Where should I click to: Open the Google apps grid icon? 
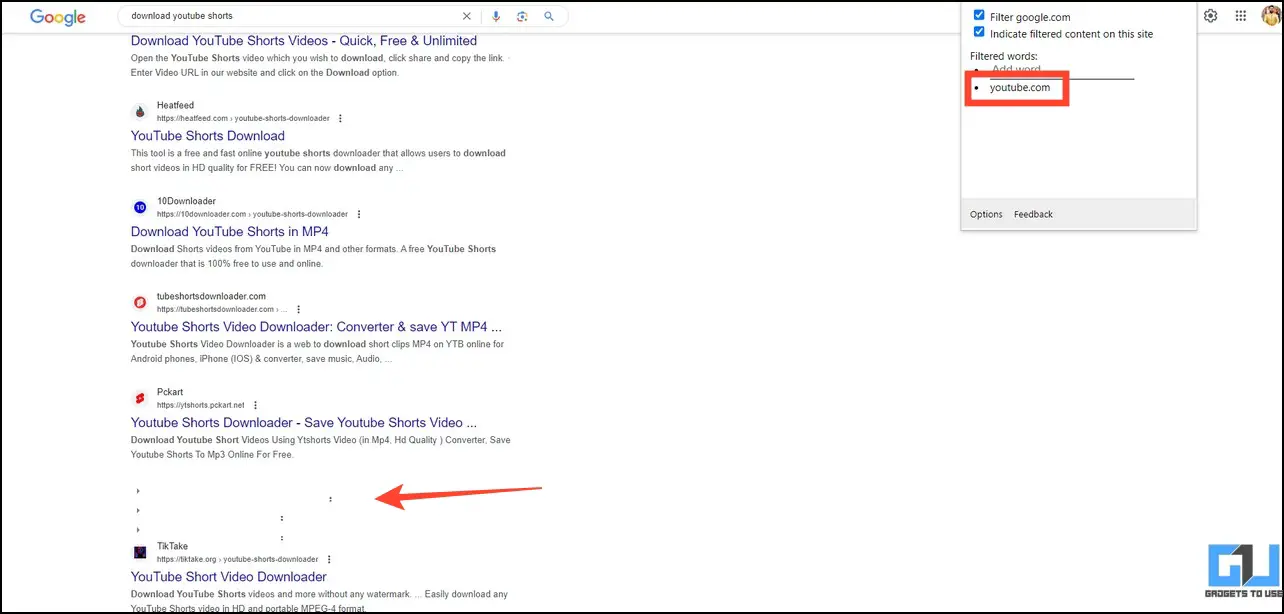pos(1241,16)
